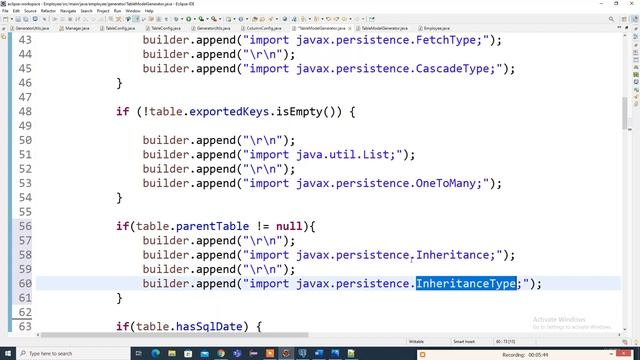
Task: Open the Refactor menu
Action: [48, 11]
